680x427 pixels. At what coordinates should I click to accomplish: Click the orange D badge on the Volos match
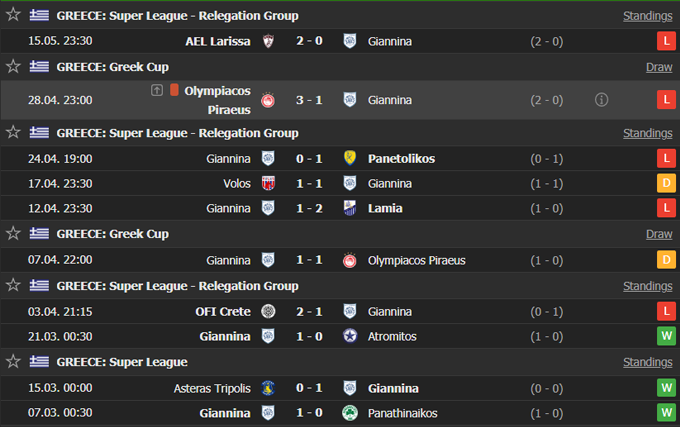[x=665, y=183]
